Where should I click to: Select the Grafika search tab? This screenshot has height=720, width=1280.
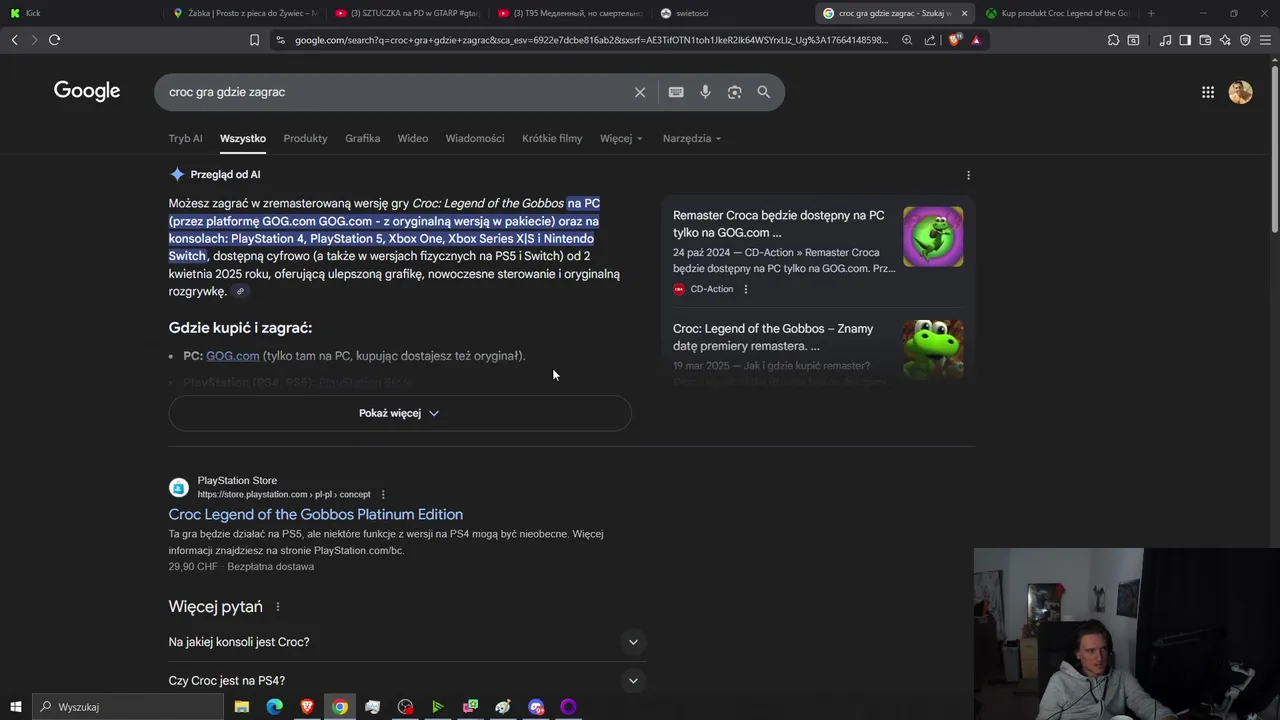pyautogui.click(x=362, y=138)
